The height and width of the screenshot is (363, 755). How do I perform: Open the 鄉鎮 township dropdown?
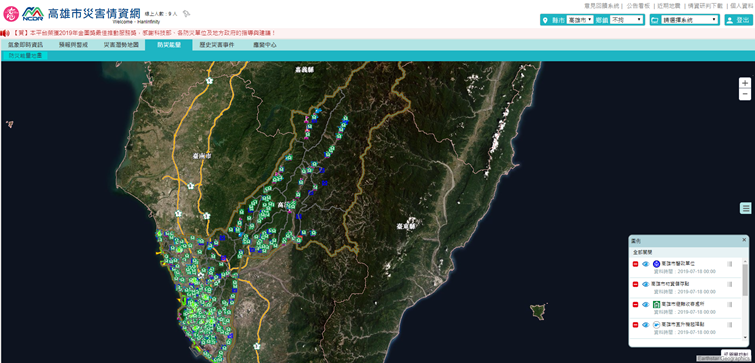pyautogui.click(x=626, y=20)
